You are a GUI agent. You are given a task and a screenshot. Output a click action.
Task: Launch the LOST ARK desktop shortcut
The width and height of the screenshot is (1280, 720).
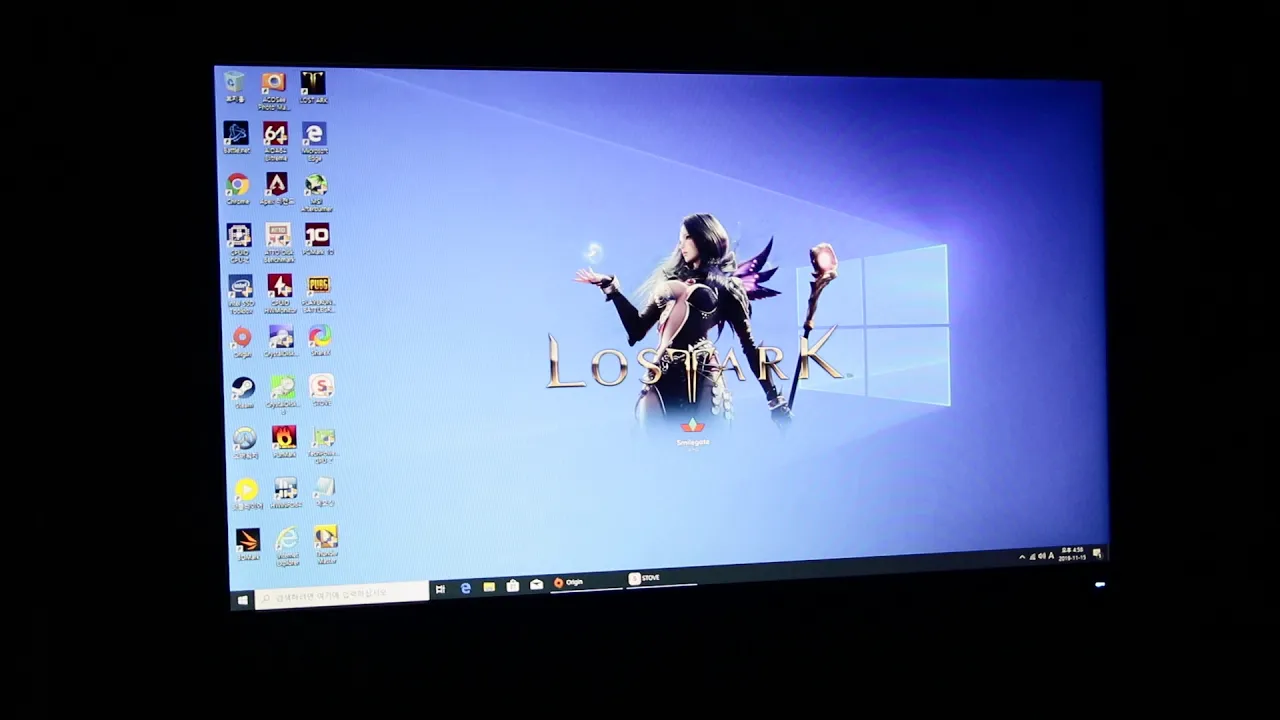click(313, 87)
